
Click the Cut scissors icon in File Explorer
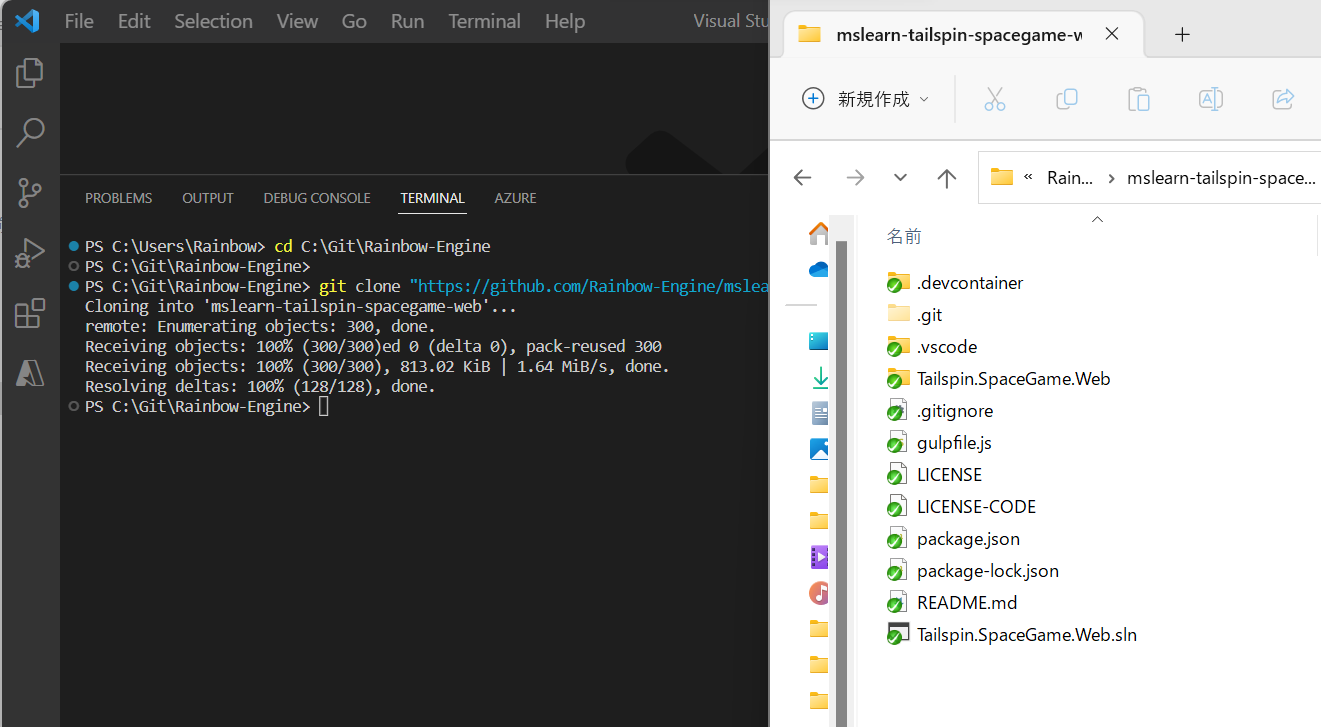994,99
